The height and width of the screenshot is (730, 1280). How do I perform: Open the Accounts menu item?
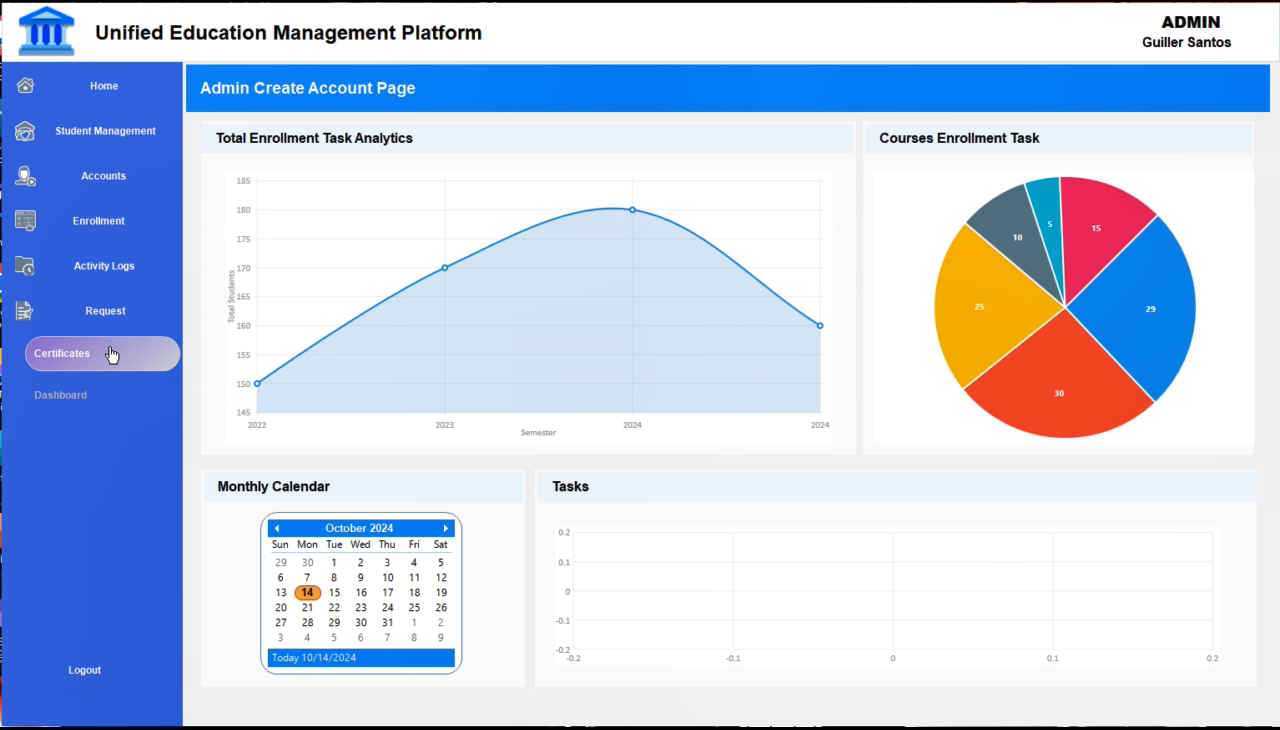pos(104,176)
